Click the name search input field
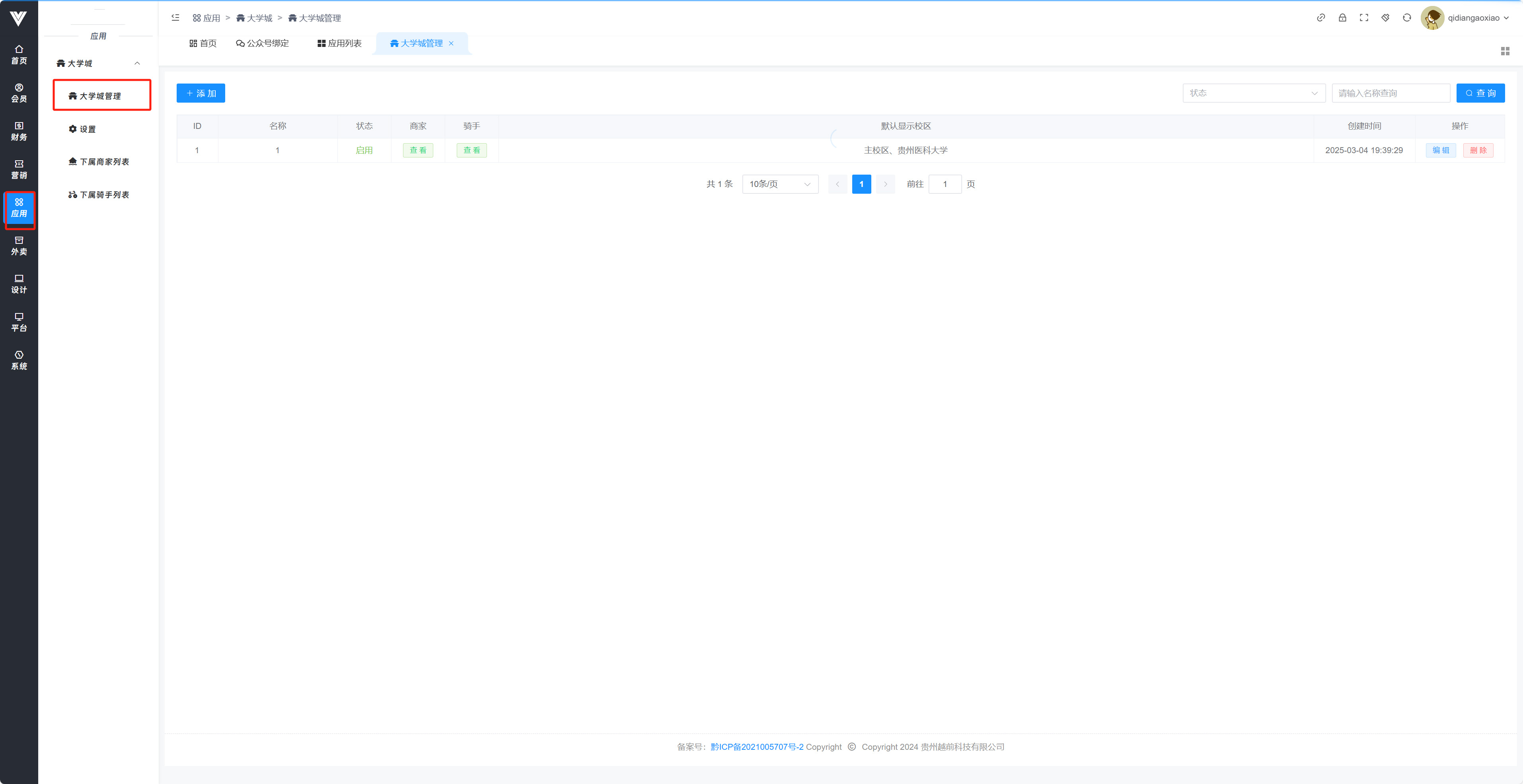The width and height of the screenshot is (1523, 784). click(1390, 93)
